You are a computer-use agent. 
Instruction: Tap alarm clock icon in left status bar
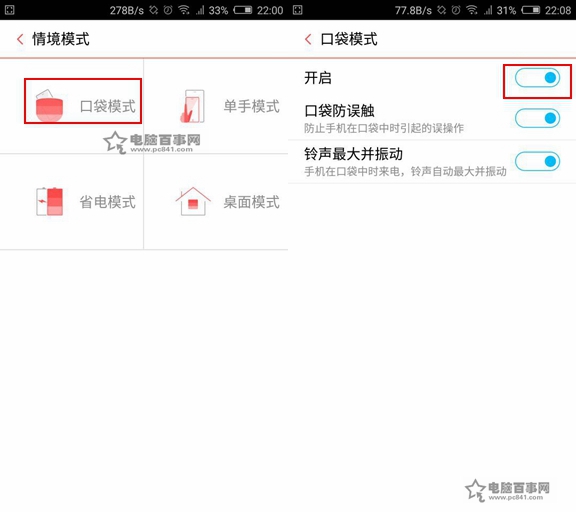tap(168, 10)
